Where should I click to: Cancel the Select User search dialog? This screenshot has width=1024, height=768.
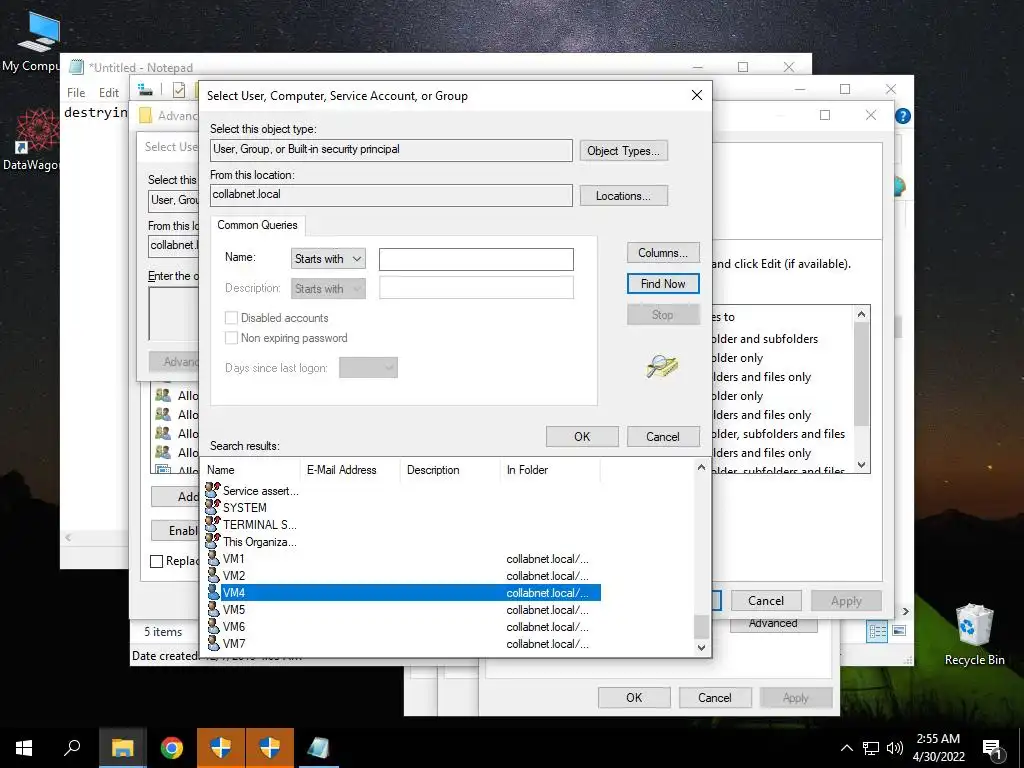tap(663, 436)
